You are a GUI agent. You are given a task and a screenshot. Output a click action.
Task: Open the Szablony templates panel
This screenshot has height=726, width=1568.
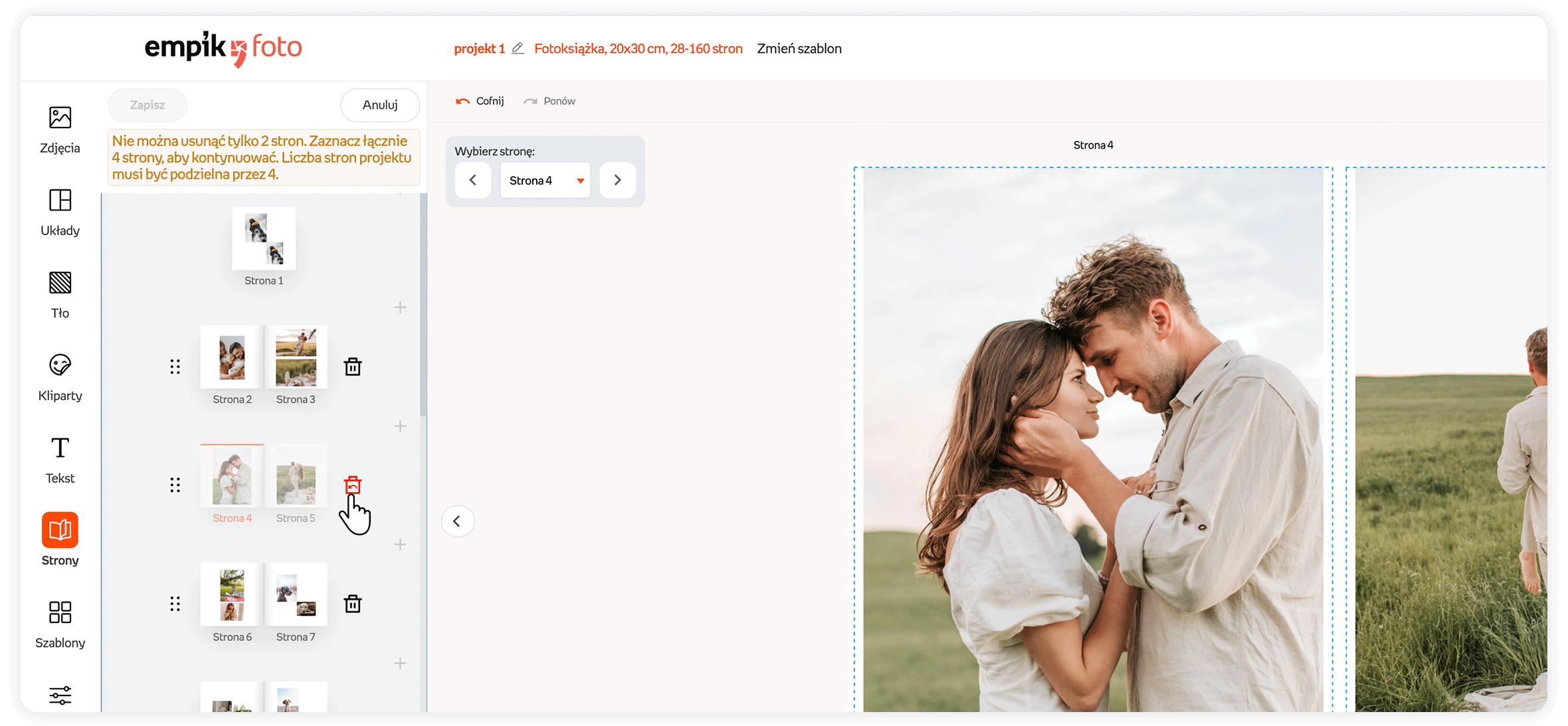[60, 623]
